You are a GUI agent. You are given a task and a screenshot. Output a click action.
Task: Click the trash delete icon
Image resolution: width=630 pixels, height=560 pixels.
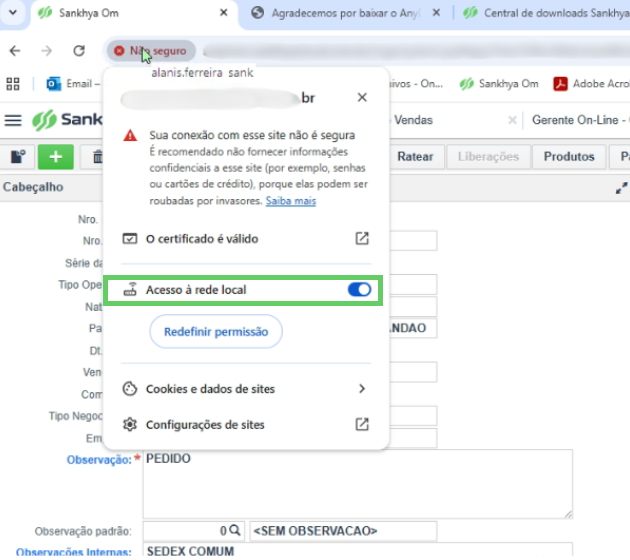pos(97,157)
